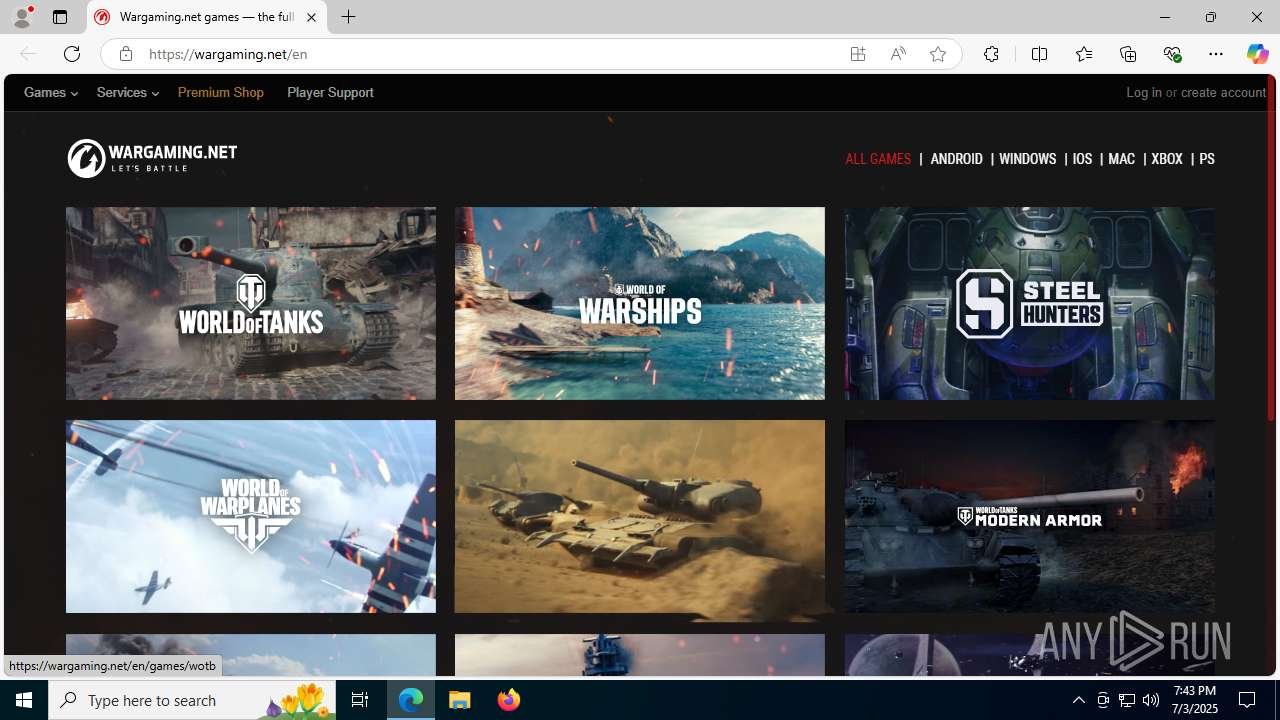
Task: Filter games by XBOX
Action: coord(1166,159)
